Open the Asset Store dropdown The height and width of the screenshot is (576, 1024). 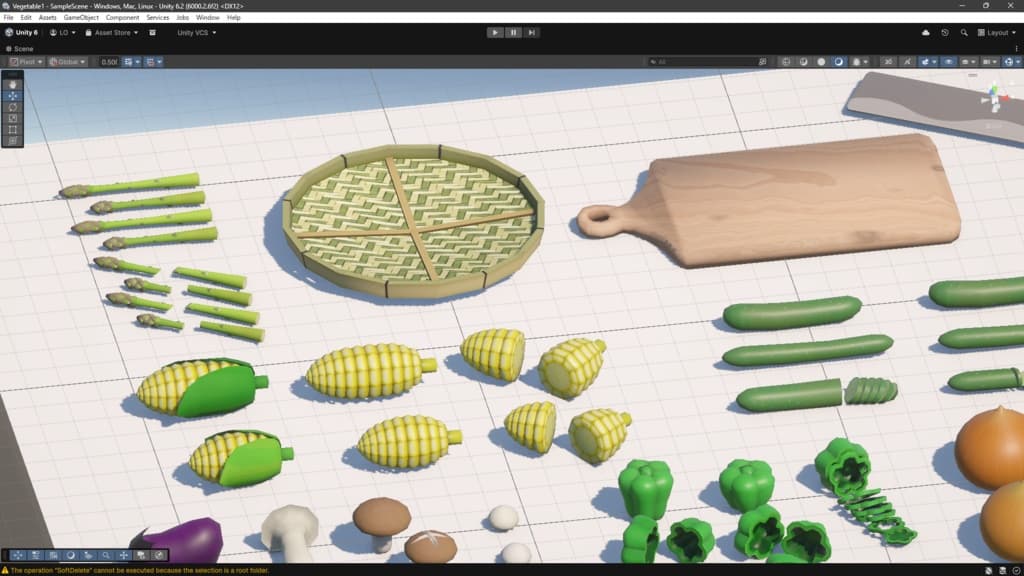tap(112, 33)
